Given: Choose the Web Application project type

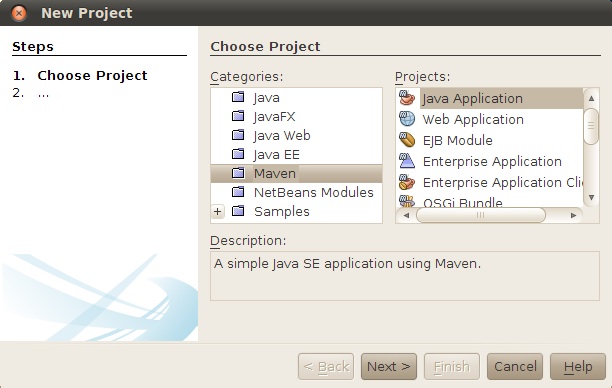Looking at the screenshot, I should point(473,119).
